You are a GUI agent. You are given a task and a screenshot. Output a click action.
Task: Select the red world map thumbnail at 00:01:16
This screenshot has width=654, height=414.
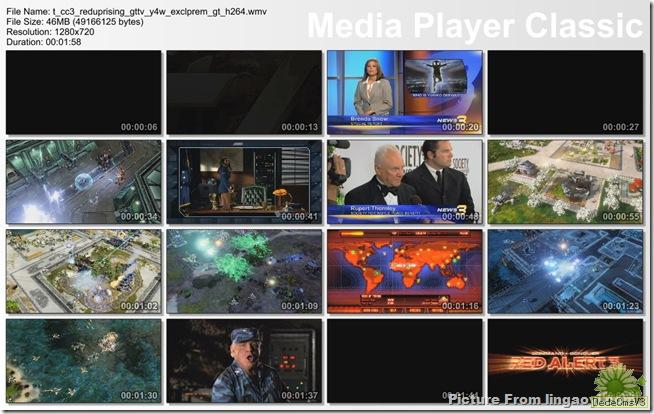pos(405,271)
